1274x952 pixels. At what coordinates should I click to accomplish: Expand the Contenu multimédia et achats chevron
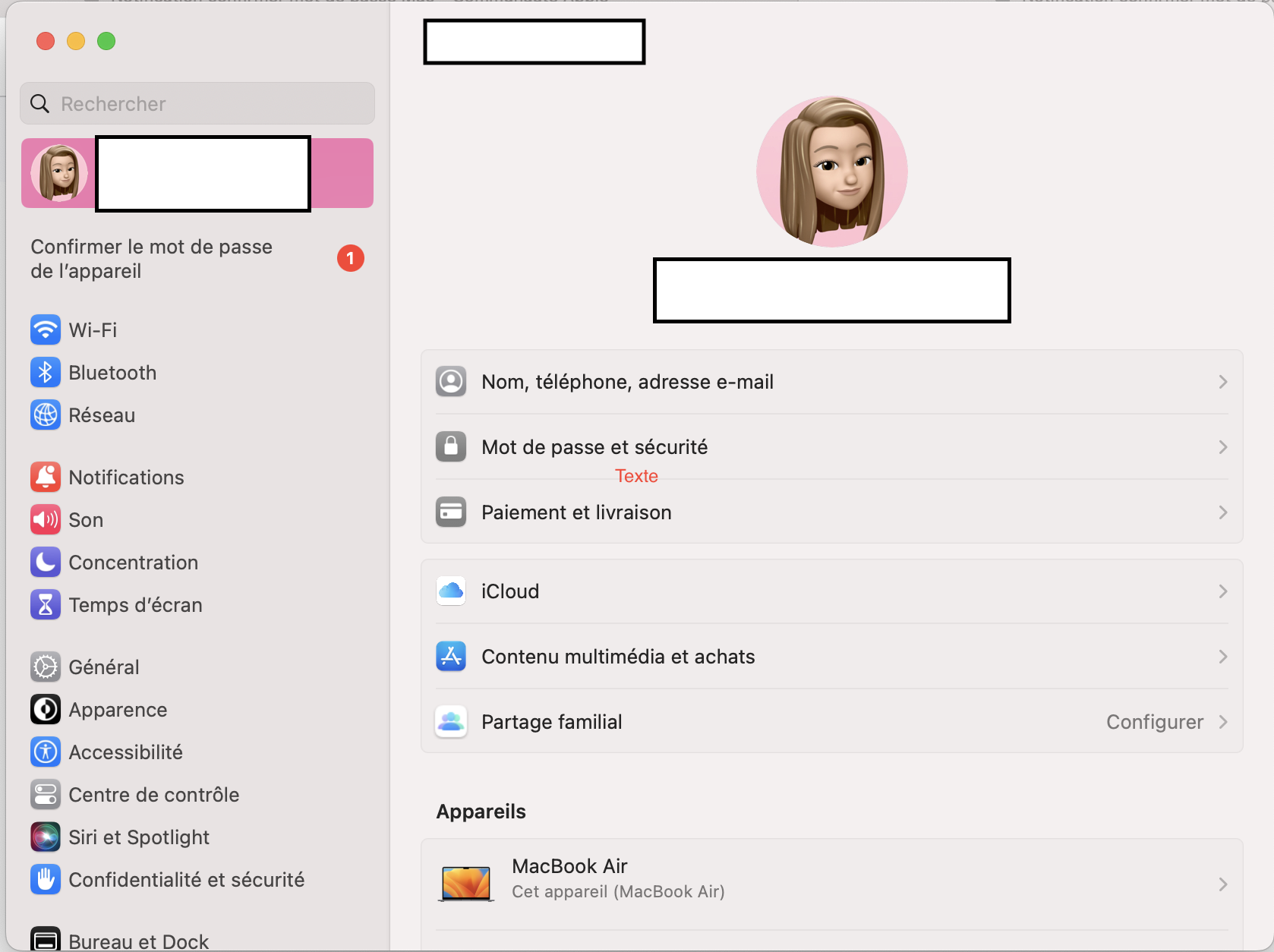point(1222,656)
